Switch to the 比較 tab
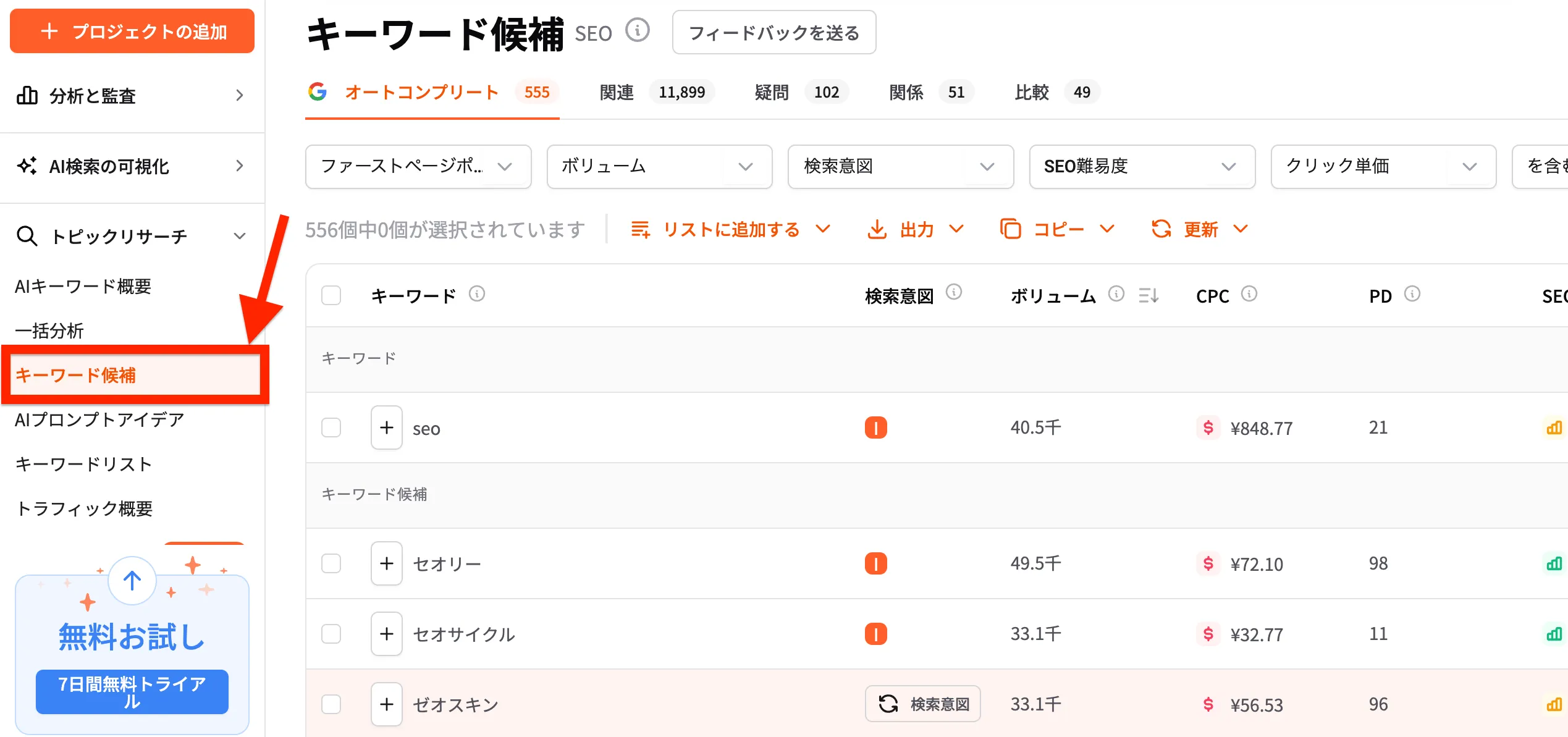The width and height of the screenshot is (1568, 737). [1057, 93]
